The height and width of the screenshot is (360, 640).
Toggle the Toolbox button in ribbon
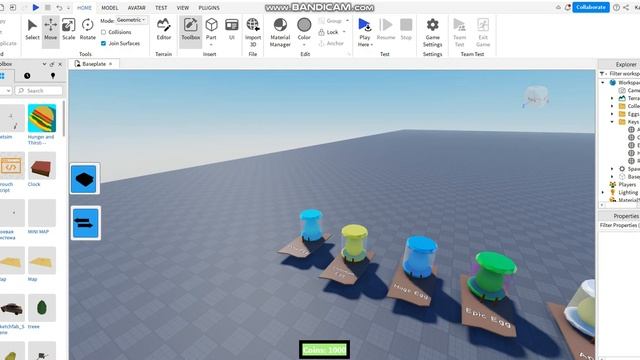coord(191,29)
